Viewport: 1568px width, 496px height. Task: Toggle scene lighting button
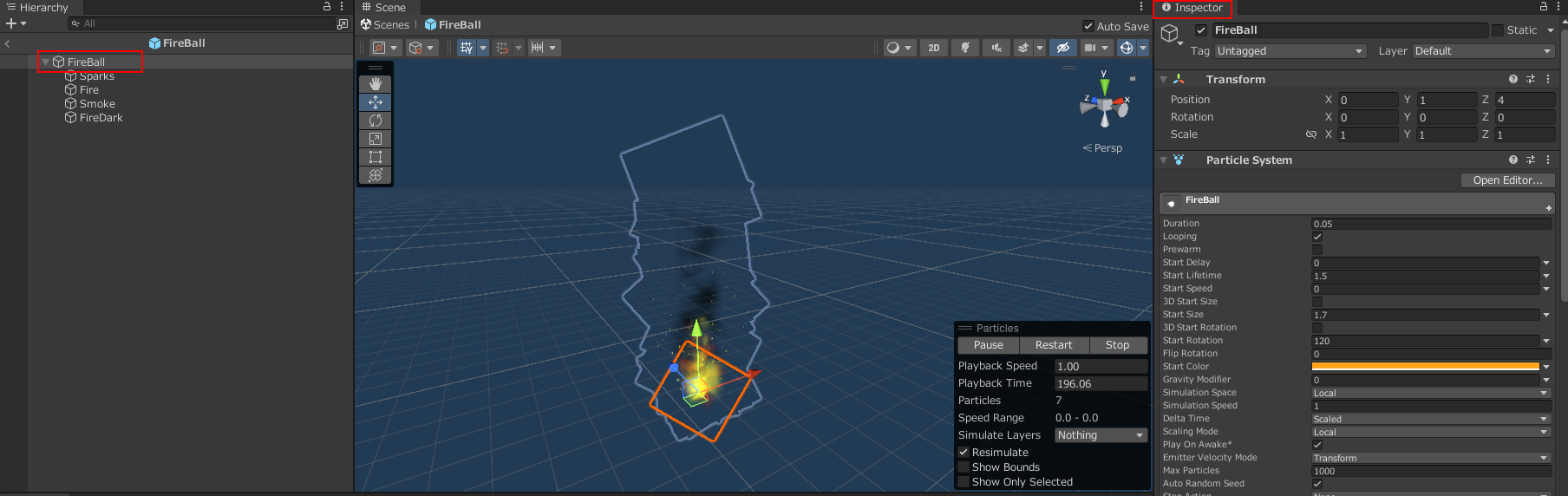pyautogui.click(x=964, y=48)
